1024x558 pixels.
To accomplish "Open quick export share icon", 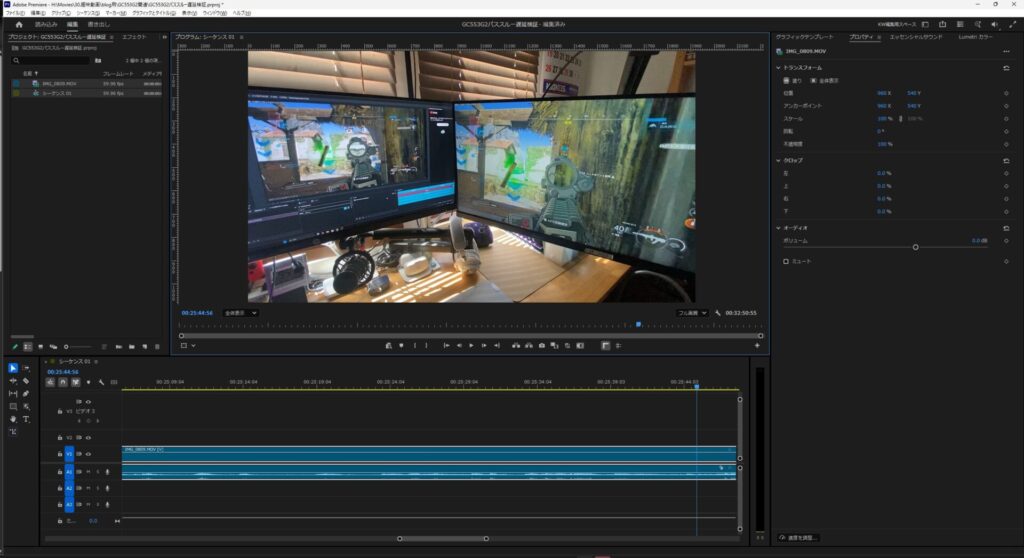I will (x=942, y=24).
